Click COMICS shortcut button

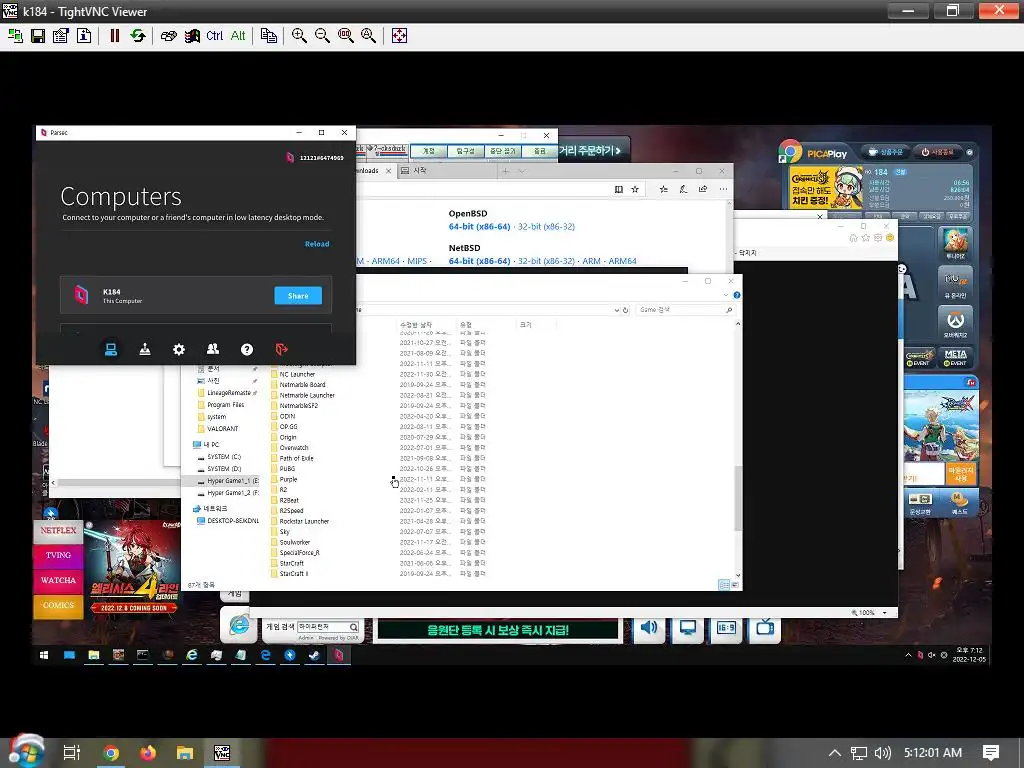[x=58, y=605]
